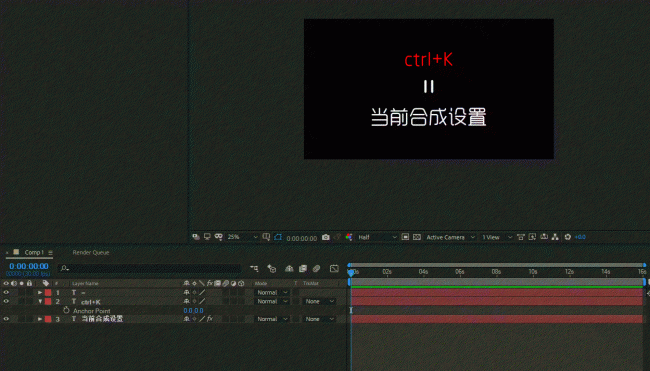Enable Frame Blending timeline icon
The width and height of the screenshot is (650, 371).
[303, 269]
